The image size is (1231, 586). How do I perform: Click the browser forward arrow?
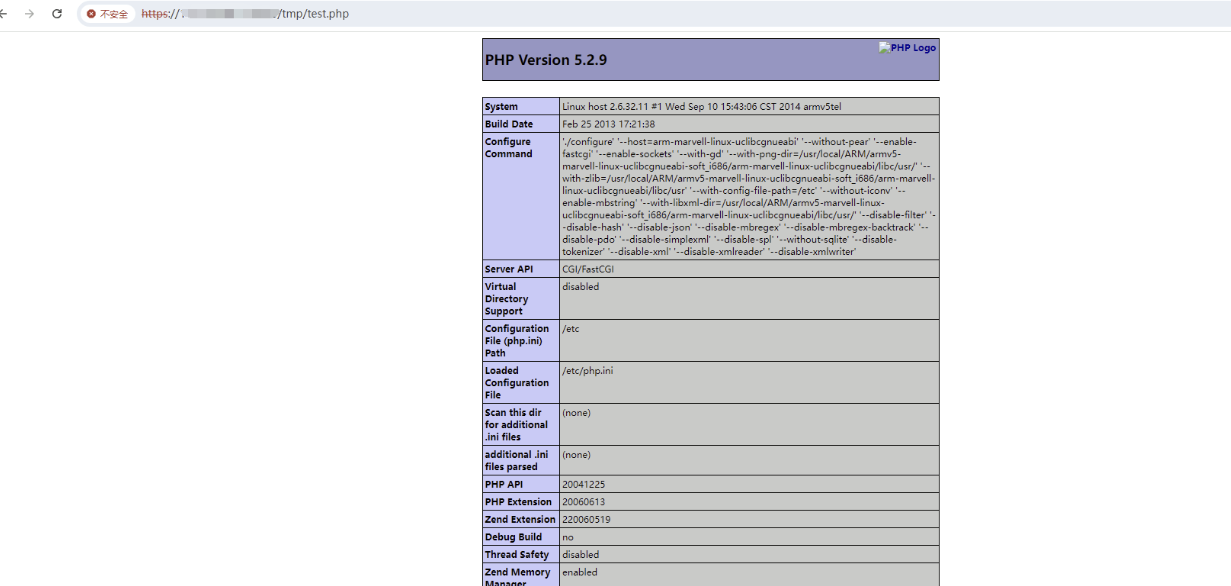pyautogui.click(x=29, y=14)
